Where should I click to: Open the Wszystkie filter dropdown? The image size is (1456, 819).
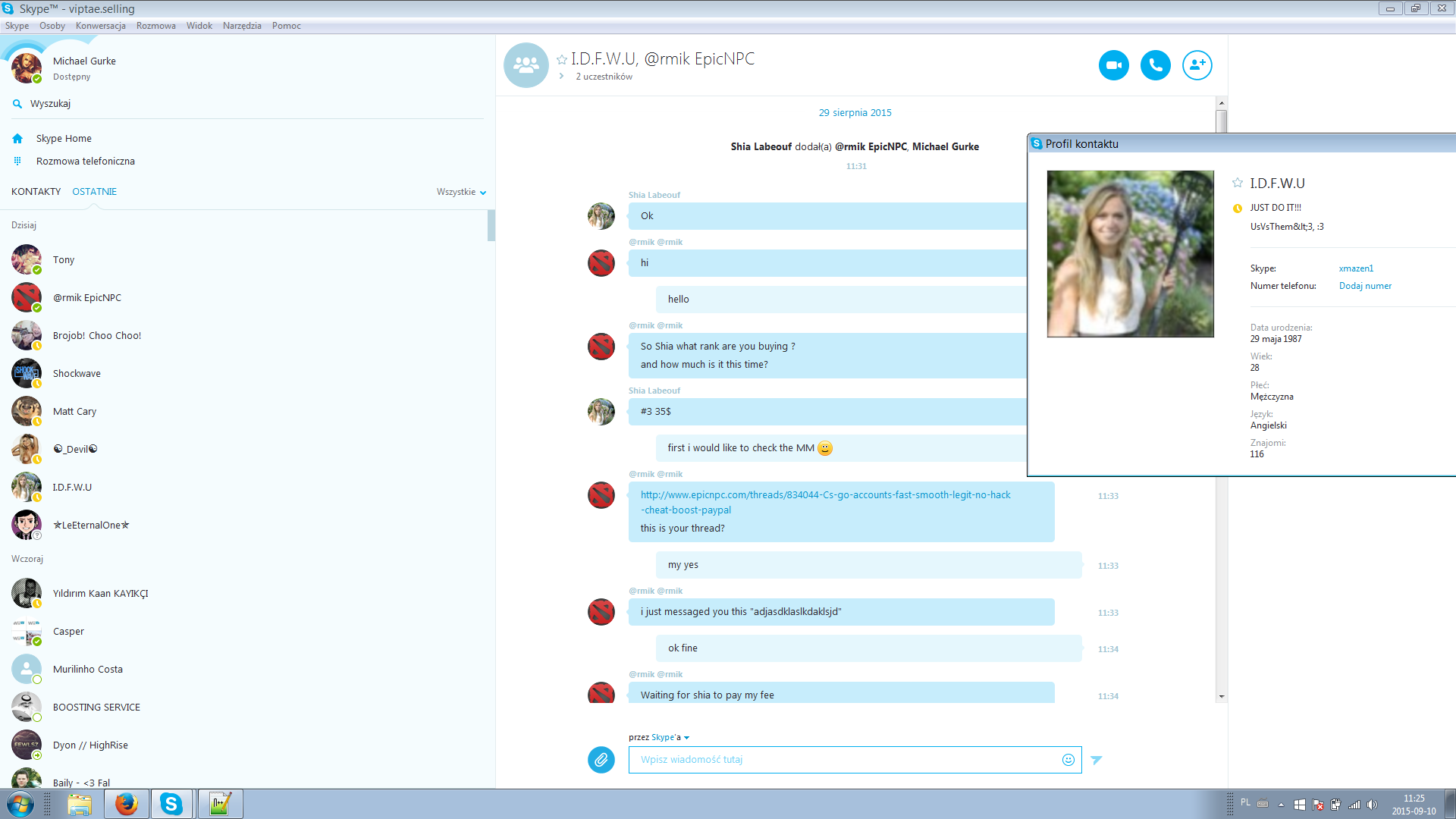(461, 192)
